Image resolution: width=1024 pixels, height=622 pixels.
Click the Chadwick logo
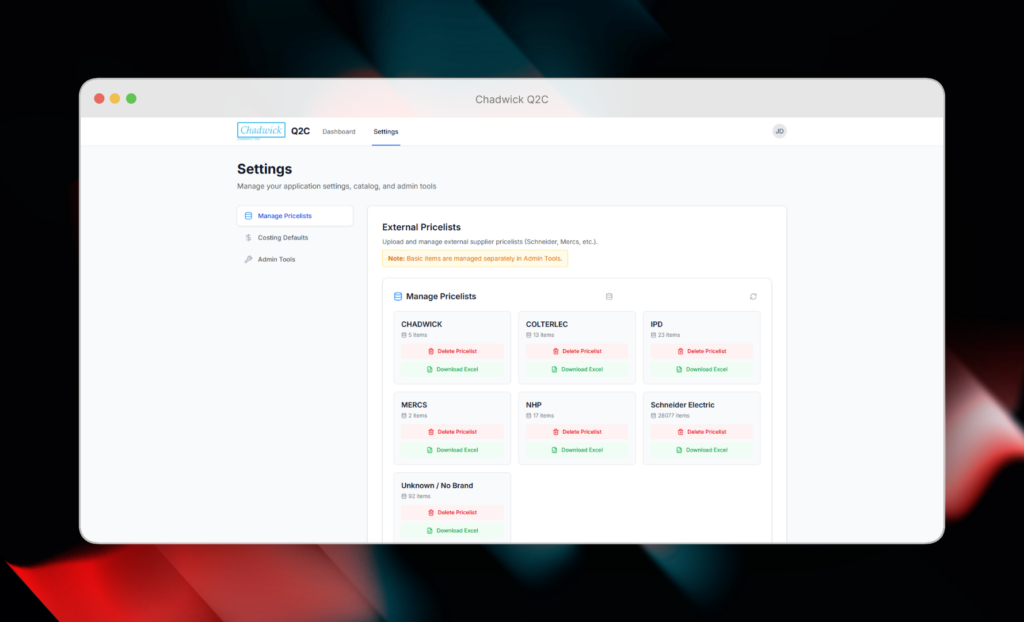click(x=261, y=130)
